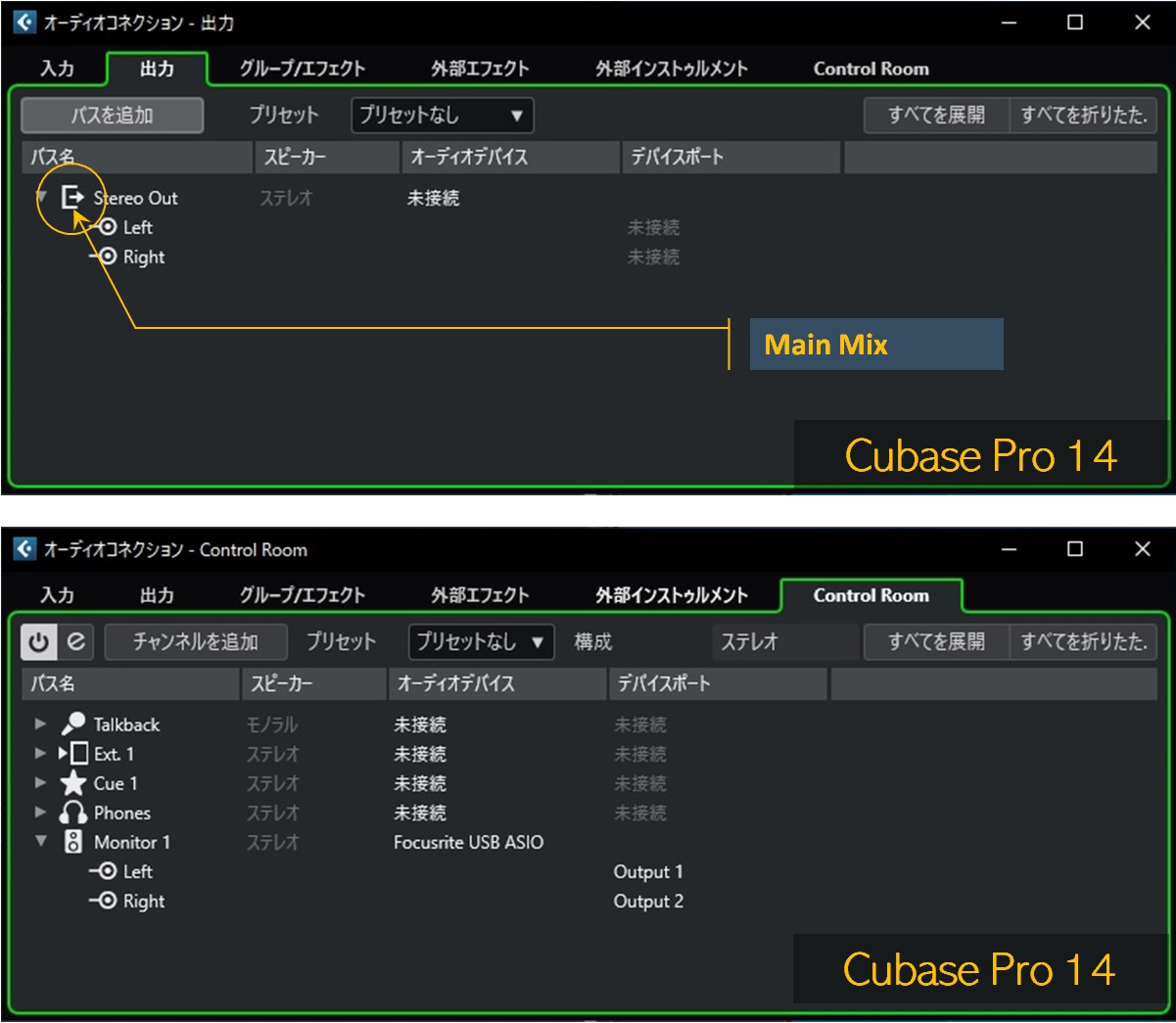The height and width of the screenshot is (1023, 1176).
Task: Expand the Ext. 1 channel row
Action: pyautogui.click(x=40, y=754)
